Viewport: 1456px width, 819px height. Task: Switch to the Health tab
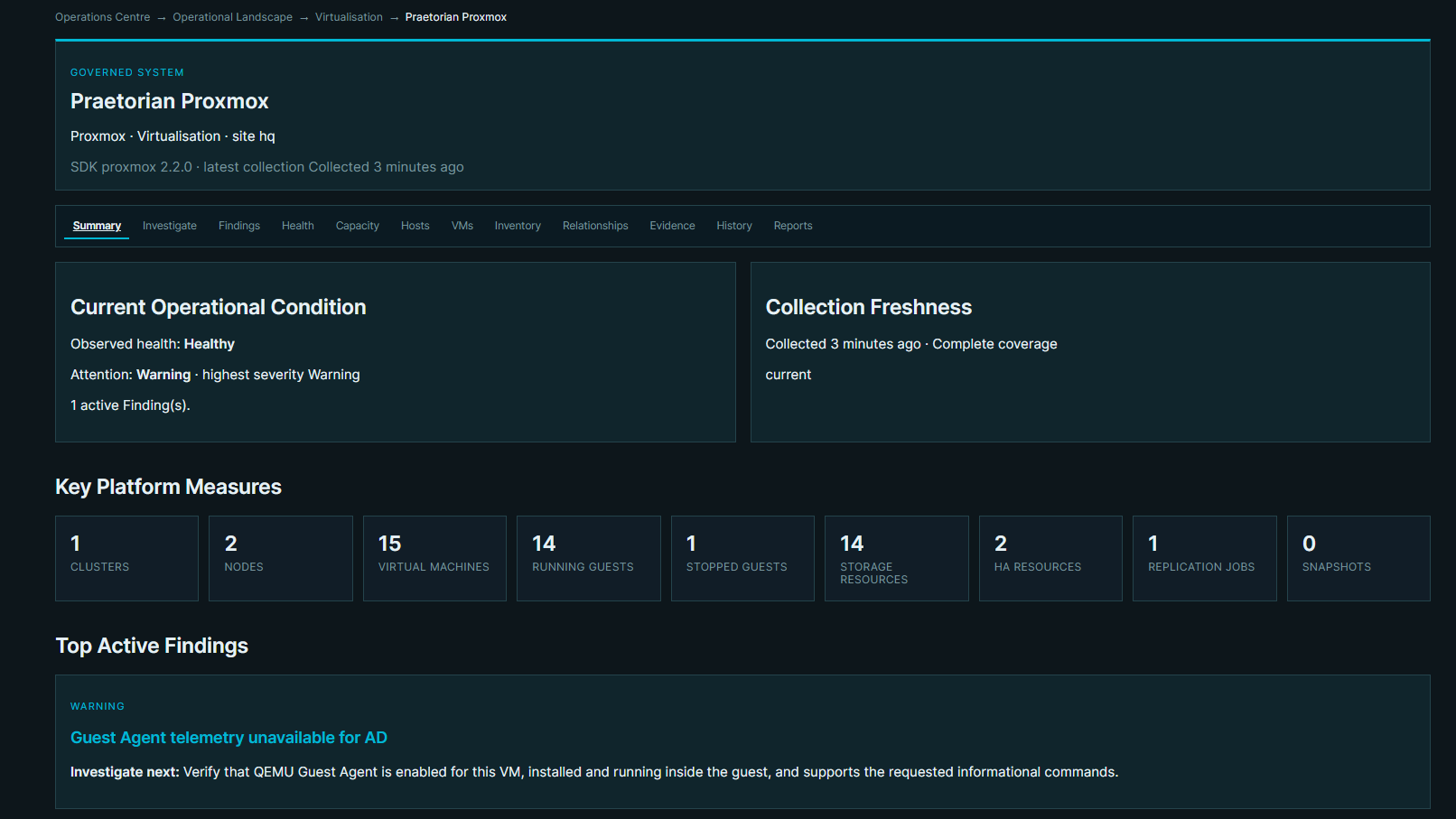click(298, 226)
